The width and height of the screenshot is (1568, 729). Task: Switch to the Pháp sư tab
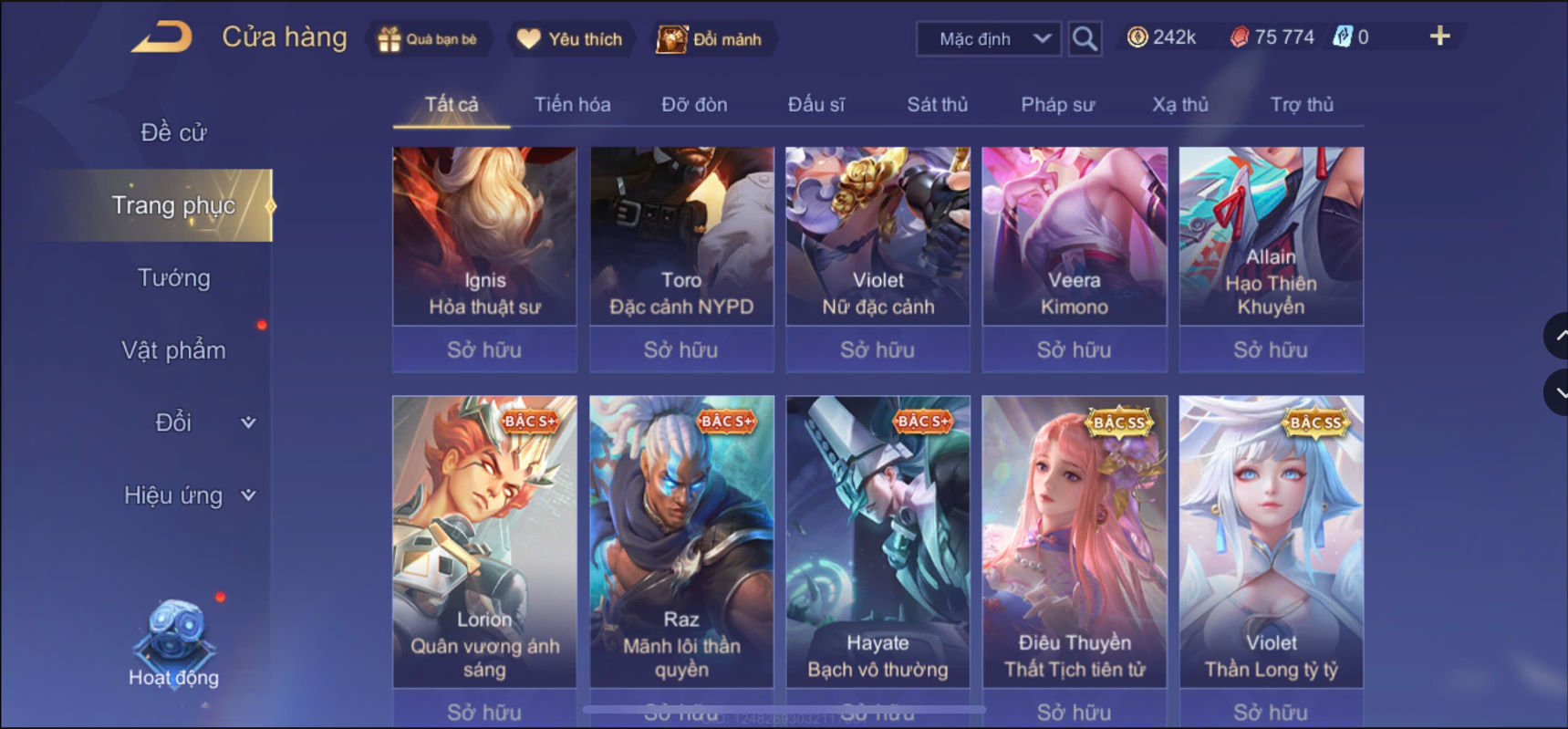[1057, 105]
